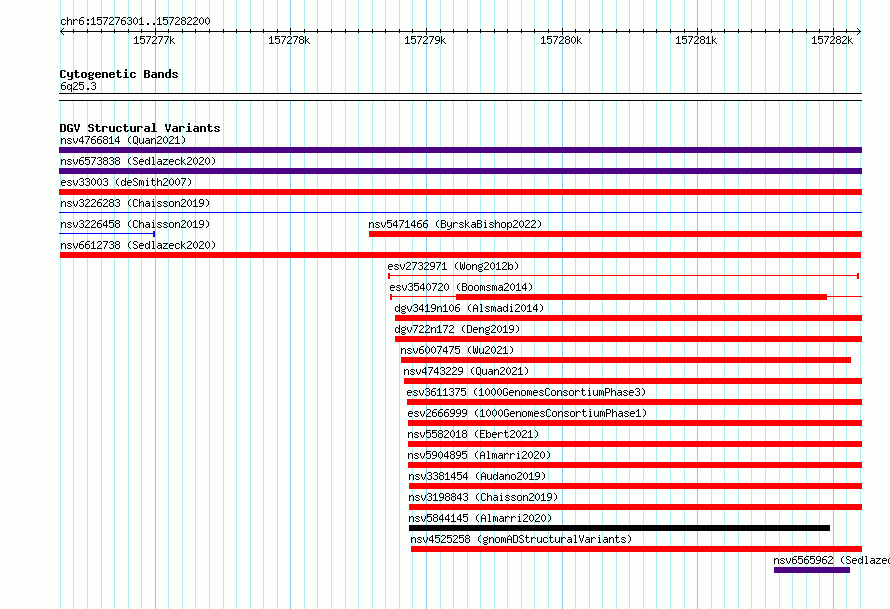
Task: Click esv2666999 (1000GenomesConsortiumPhase1) label
Action: coord(527,413)
